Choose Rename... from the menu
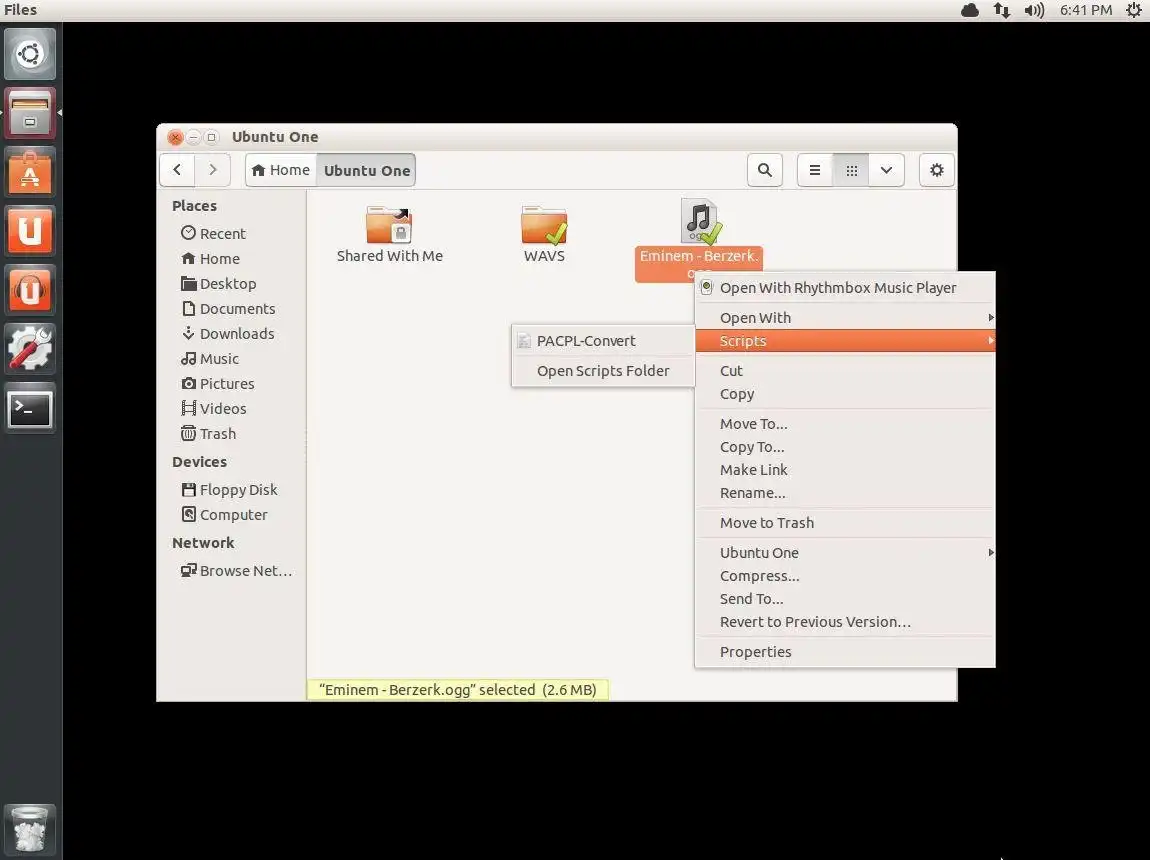Image resolution: width=1150 pixels, height=860 pixels. pyautogui.click(x=845, y=493)
